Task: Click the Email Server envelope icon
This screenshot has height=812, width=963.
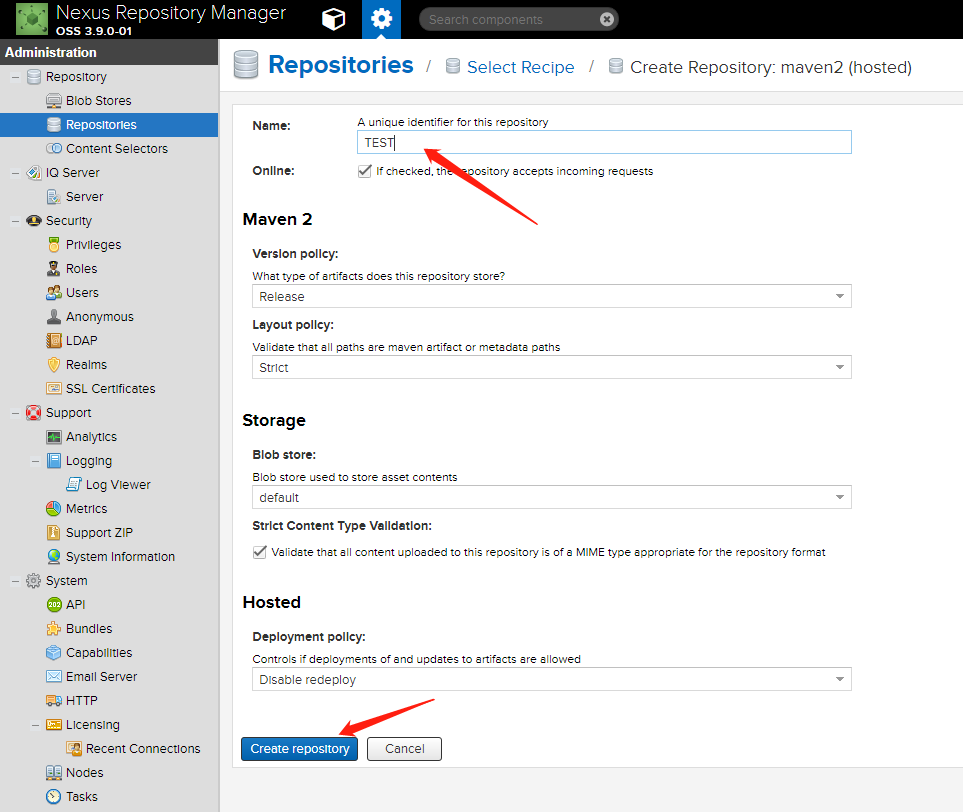Action: click(54, 676)
